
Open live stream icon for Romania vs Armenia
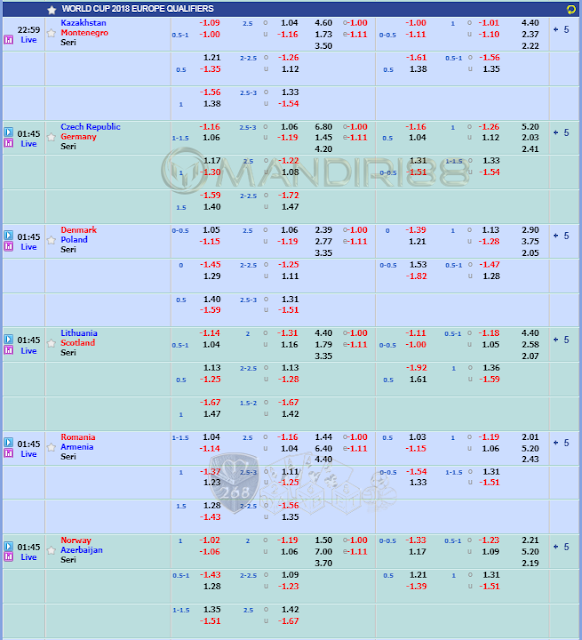(9, 442)
